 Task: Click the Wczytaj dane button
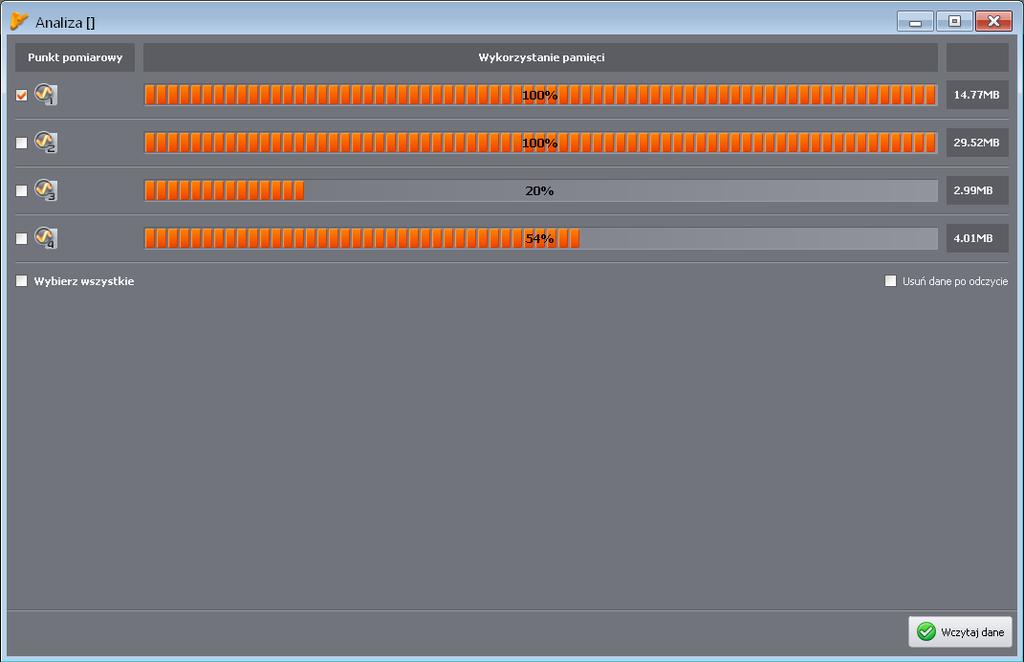[x=960, y=631]
